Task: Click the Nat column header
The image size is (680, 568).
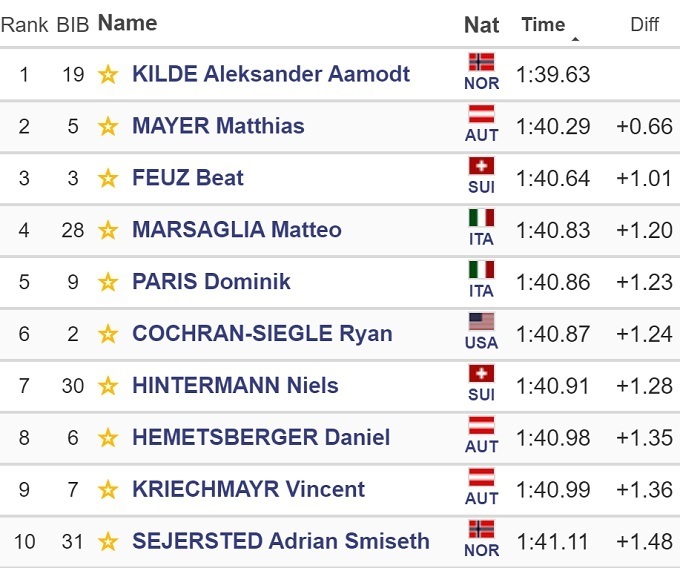Action: (x=481, y=24)
